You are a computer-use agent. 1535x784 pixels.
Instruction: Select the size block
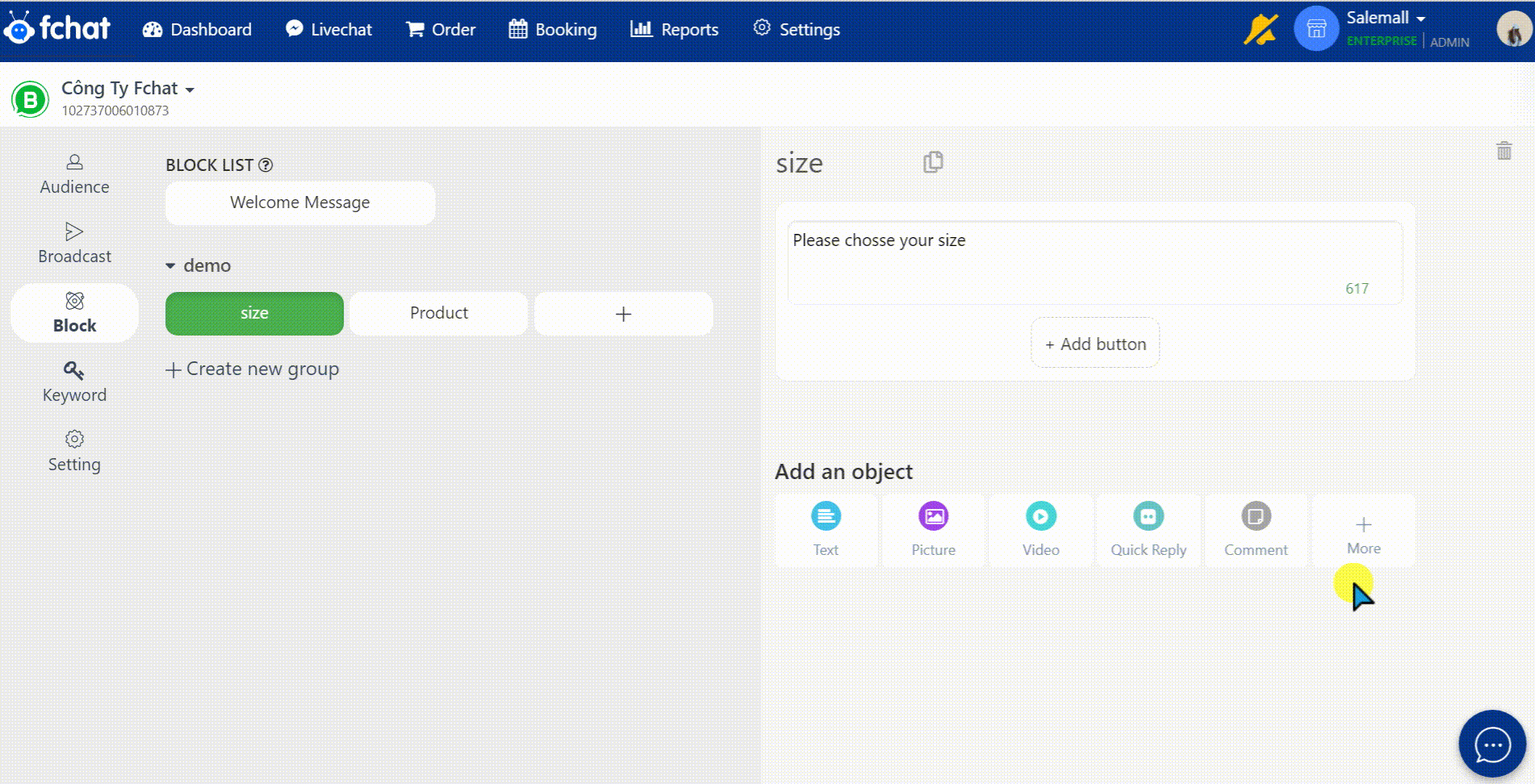tap(254, 313)
